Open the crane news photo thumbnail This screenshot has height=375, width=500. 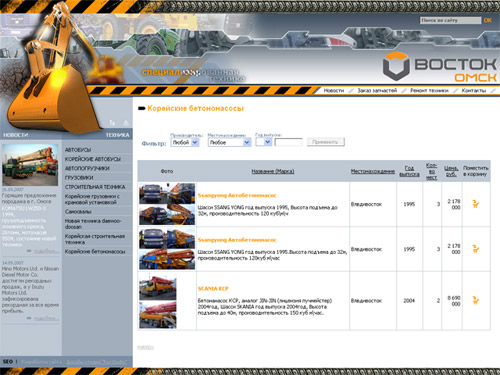[30, 165]
